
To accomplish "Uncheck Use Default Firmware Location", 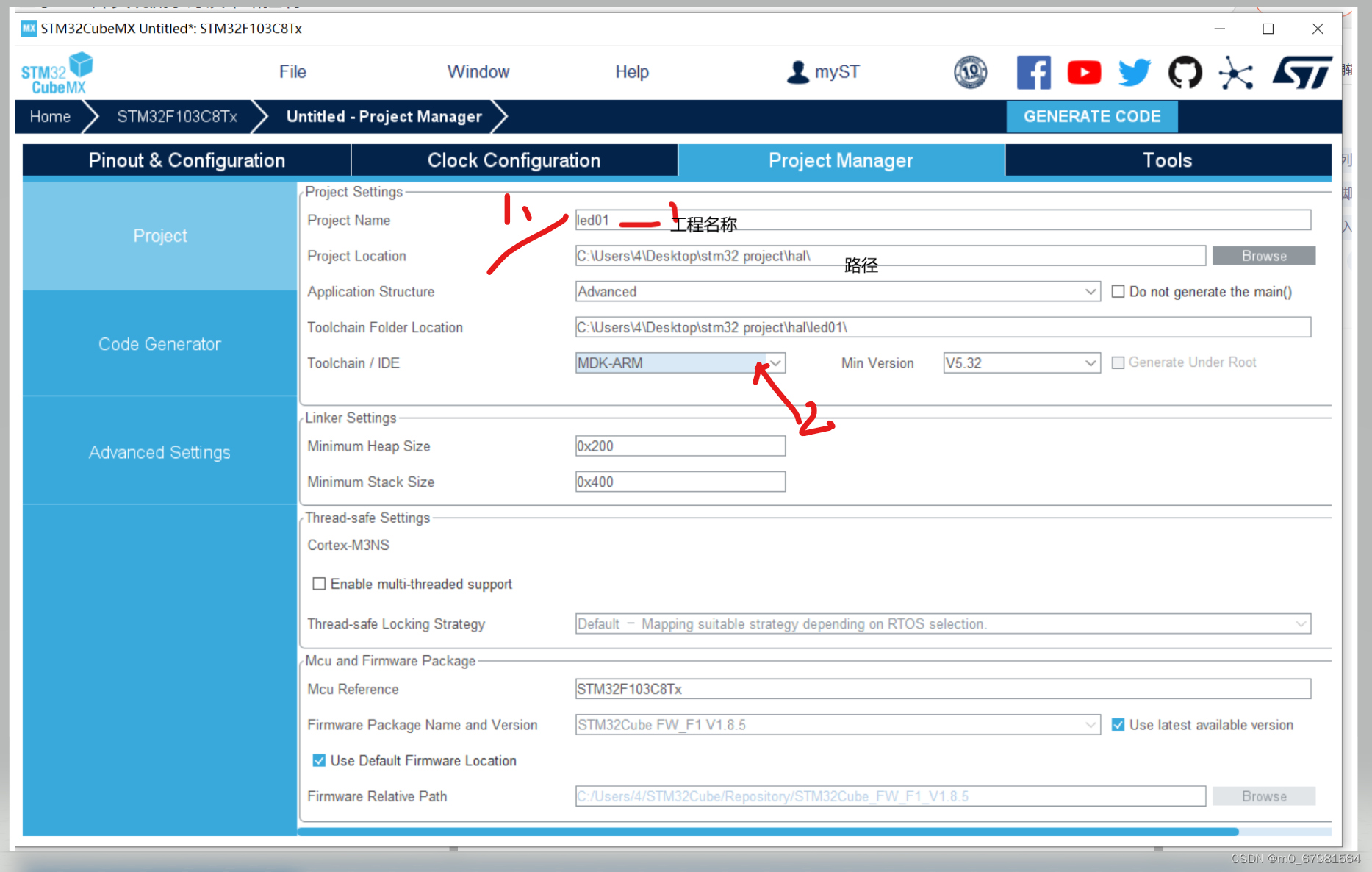I will click(x=319, y=760).
